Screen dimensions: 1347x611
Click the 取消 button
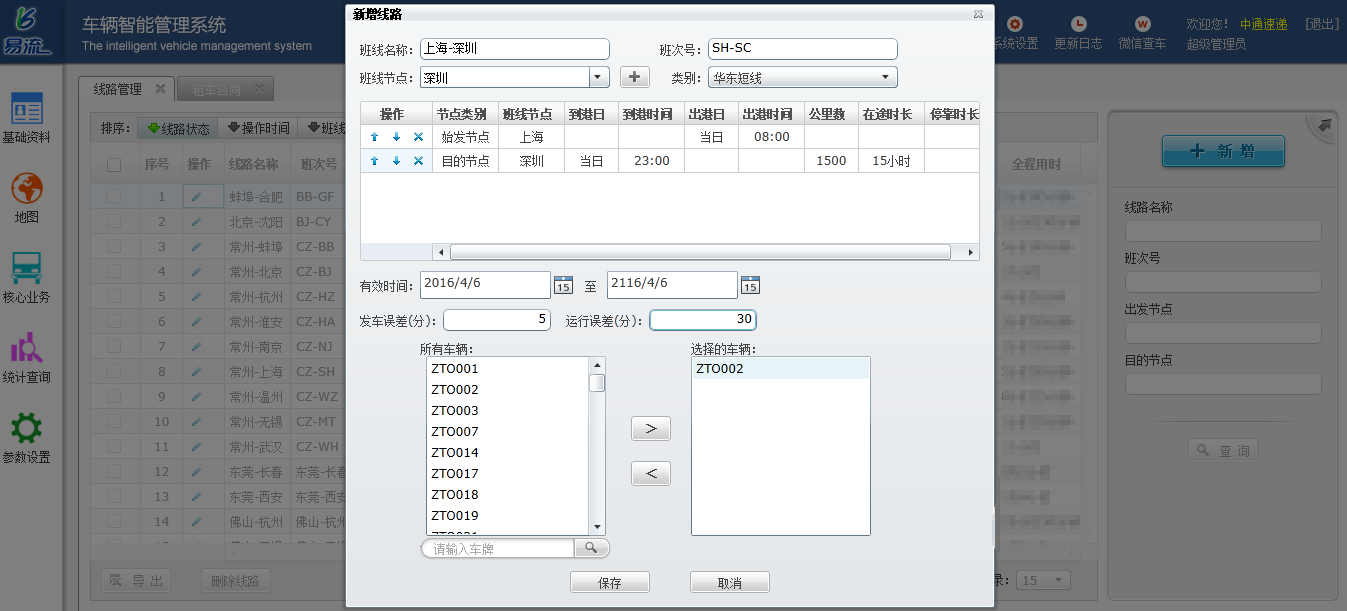pos(730,583)
